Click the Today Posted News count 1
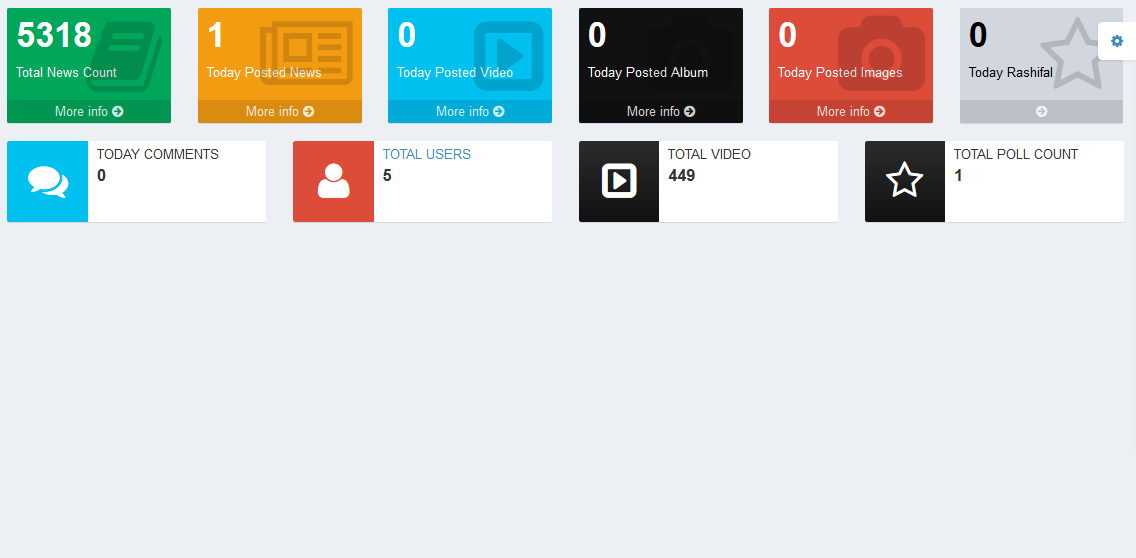Image resolution: width=1136 pixels, height=558 pixels. point(216,35)
